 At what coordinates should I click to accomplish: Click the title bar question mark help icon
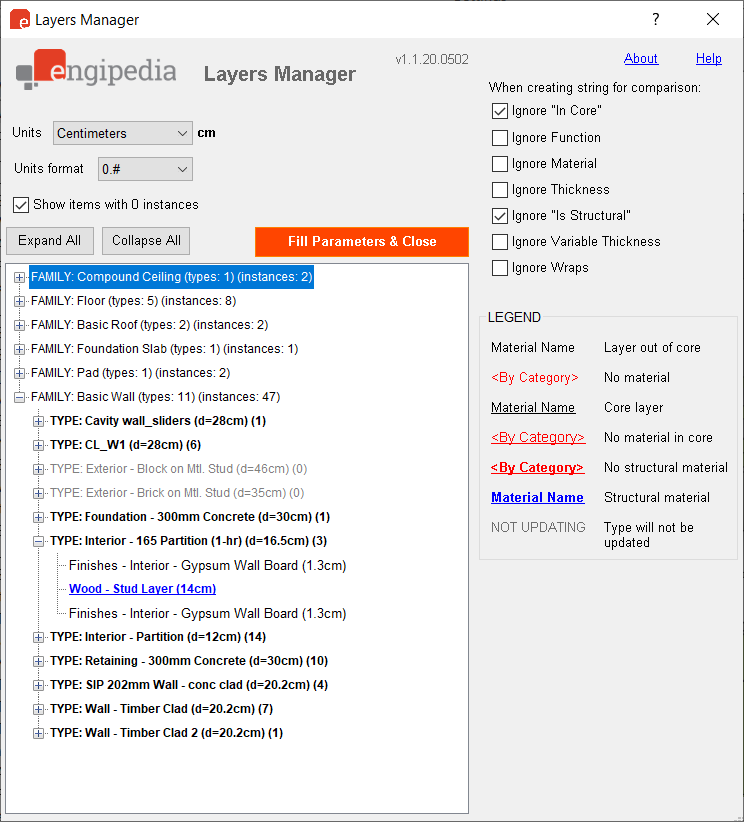[656, 19]
